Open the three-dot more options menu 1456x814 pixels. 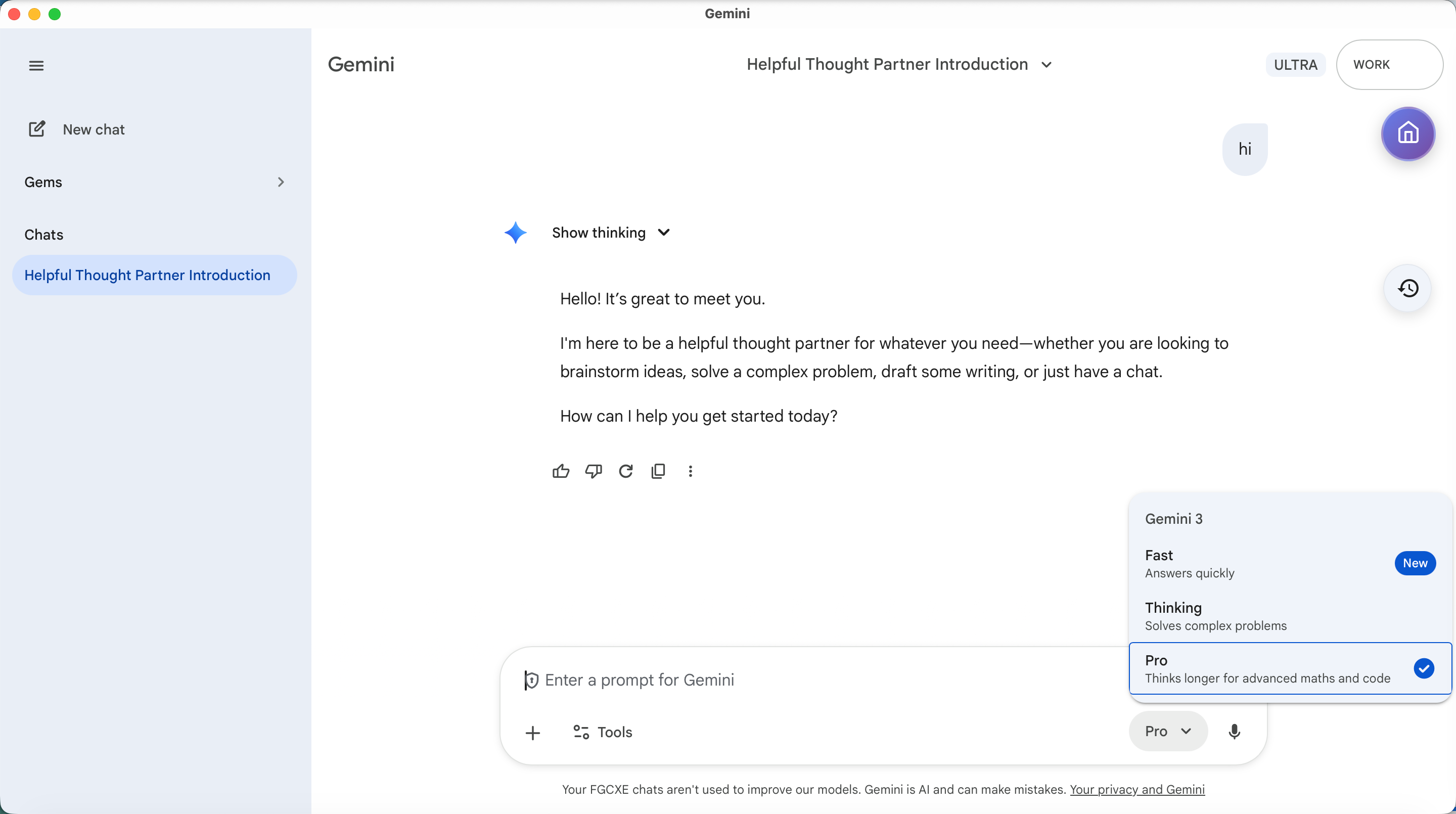point(690,471)
